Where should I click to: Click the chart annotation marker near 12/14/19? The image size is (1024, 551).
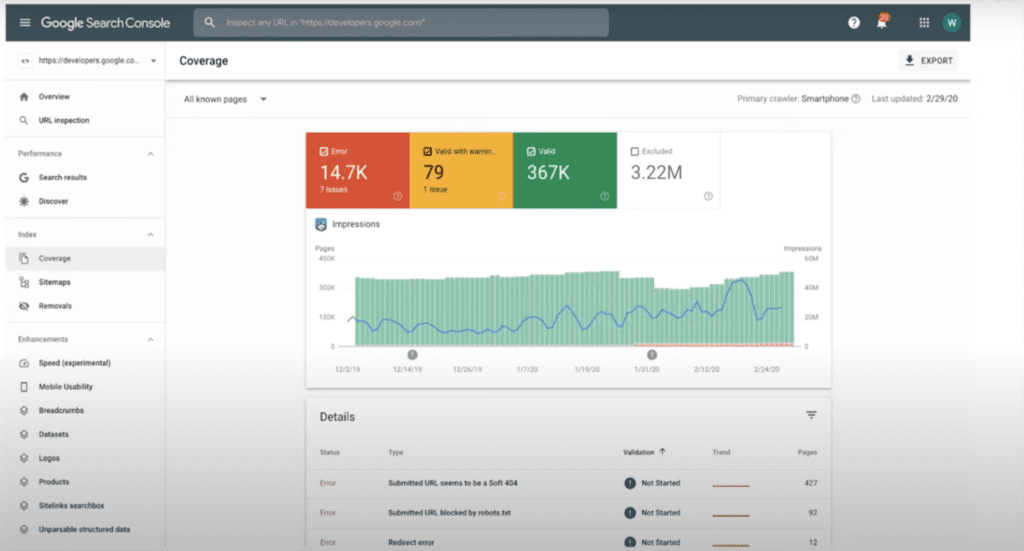point(412,355)
